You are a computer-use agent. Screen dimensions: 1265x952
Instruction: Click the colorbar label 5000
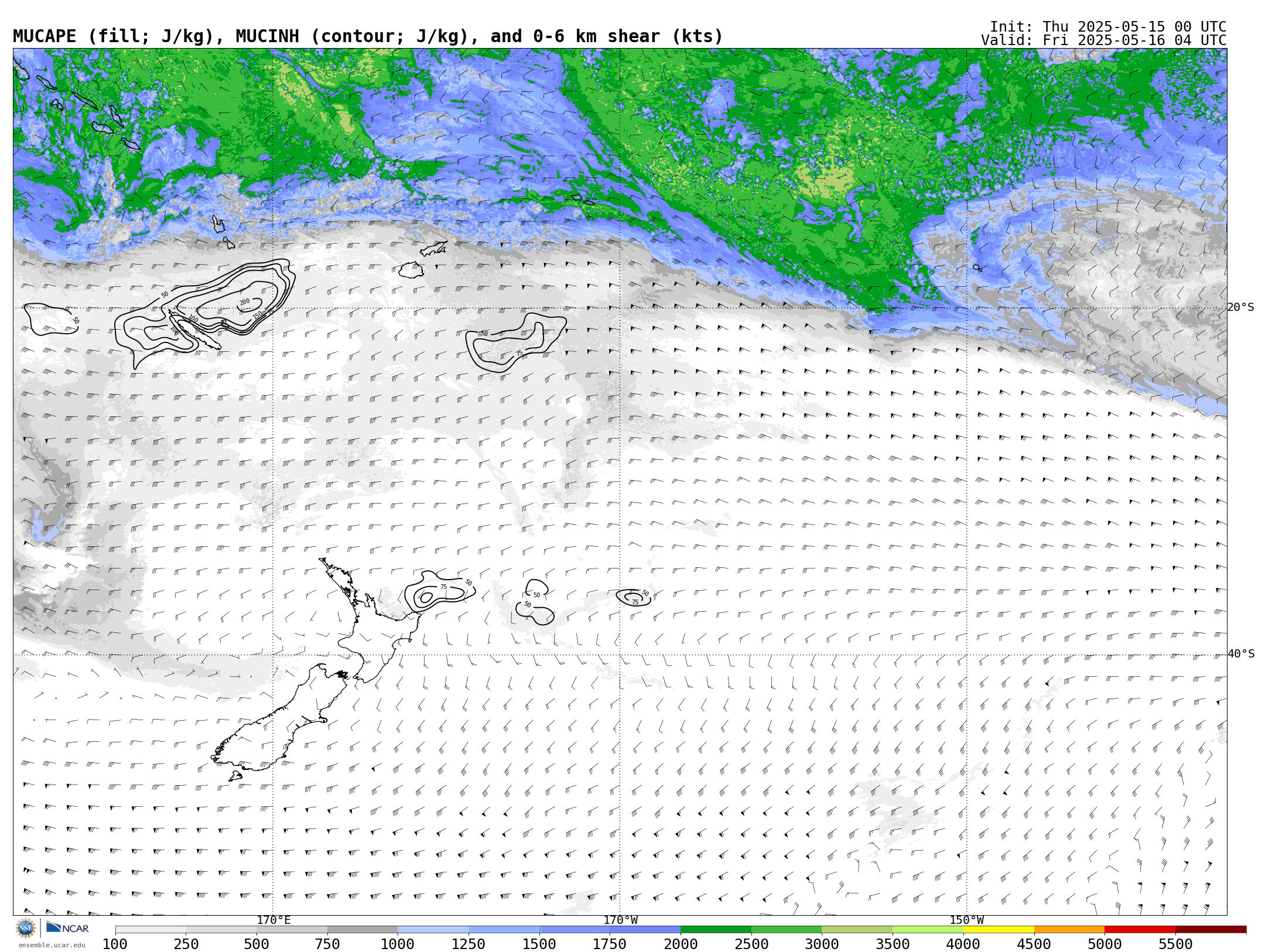(x=1105, y=944)
